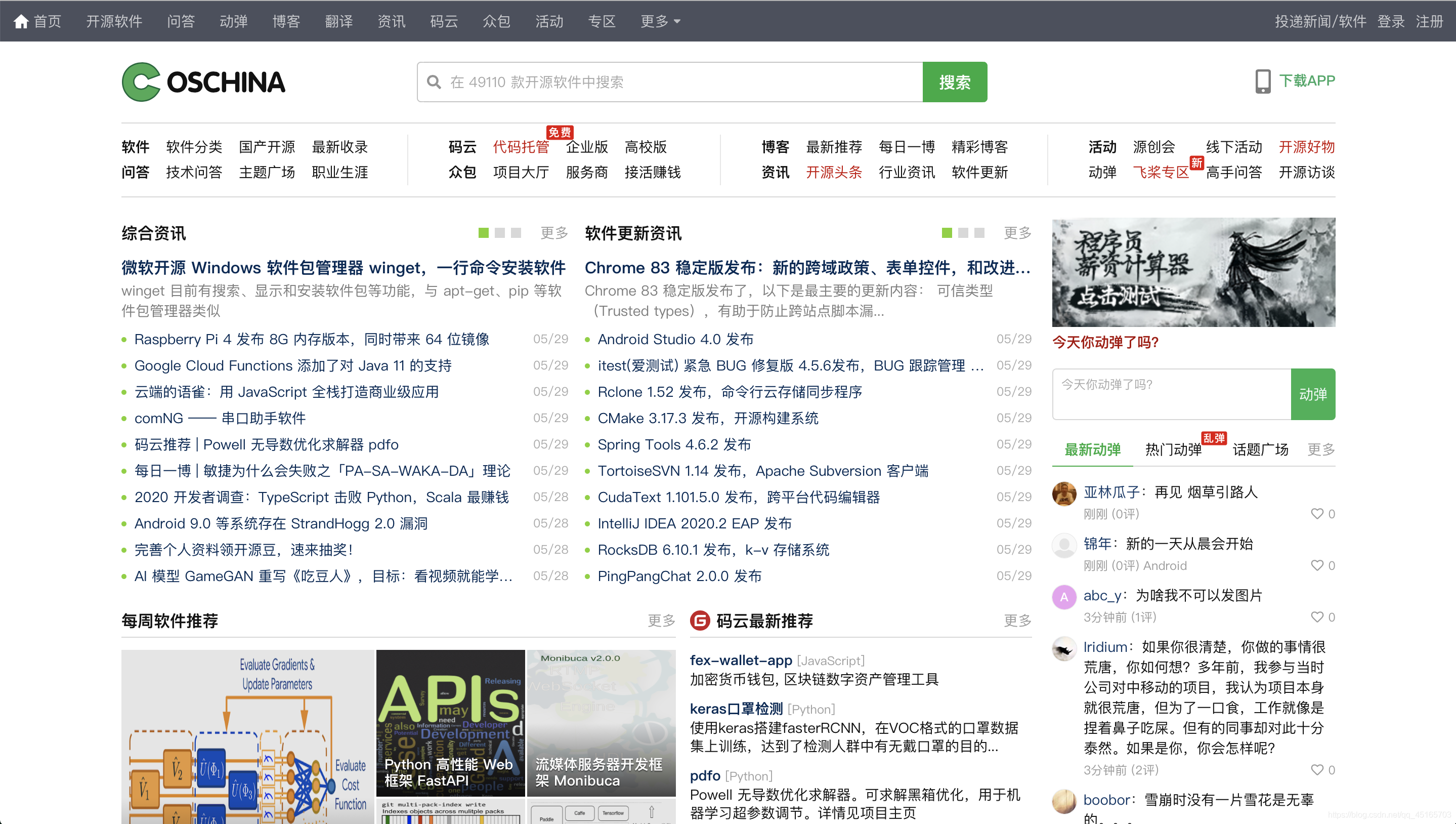Select second dot of 软件更新资讯 carousel
The width and height of the screenshot is (1456, 824).
[x=963, y=233]
